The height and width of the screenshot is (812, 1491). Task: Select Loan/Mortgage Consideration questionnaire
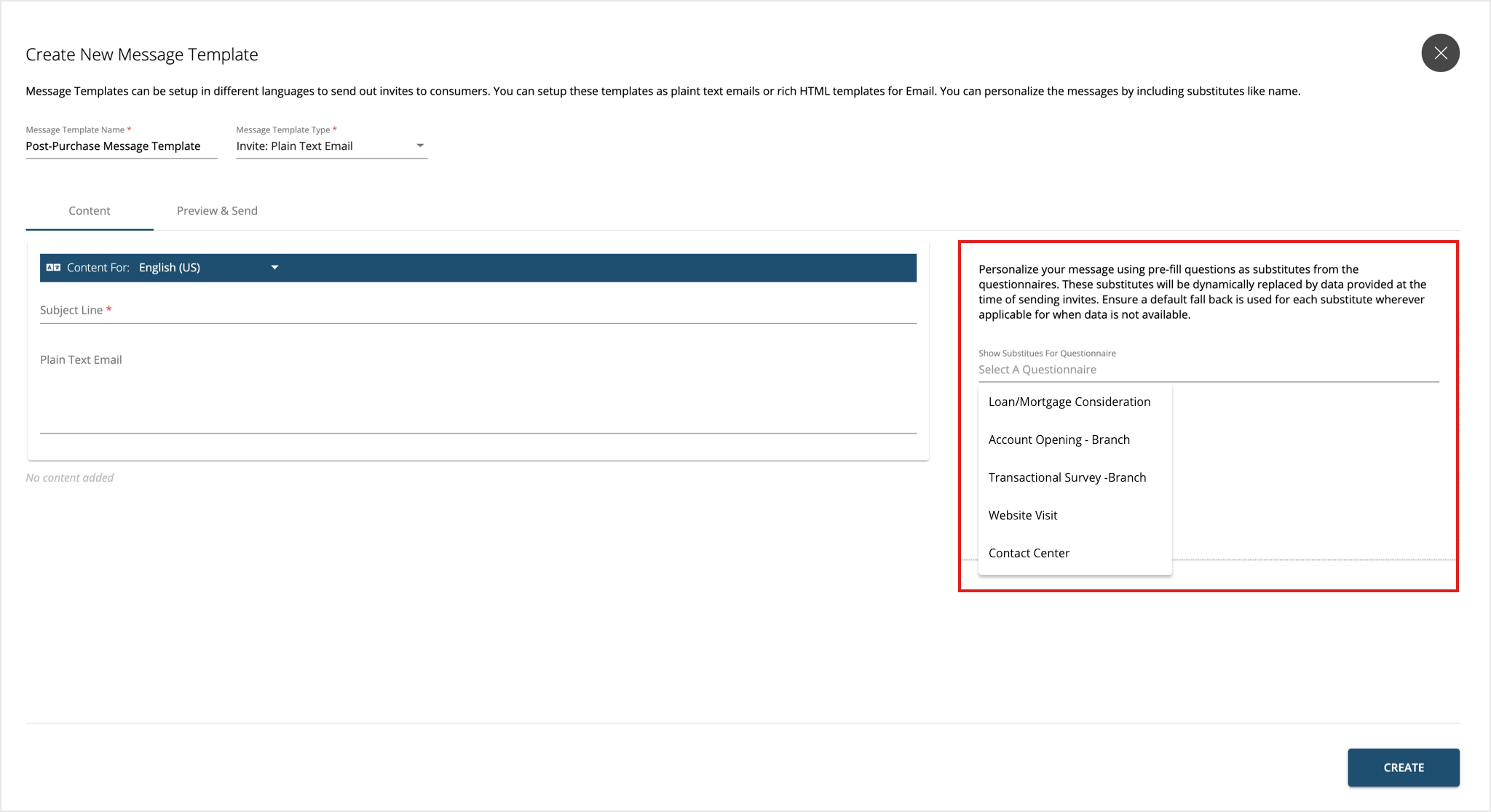[1069, 401]
